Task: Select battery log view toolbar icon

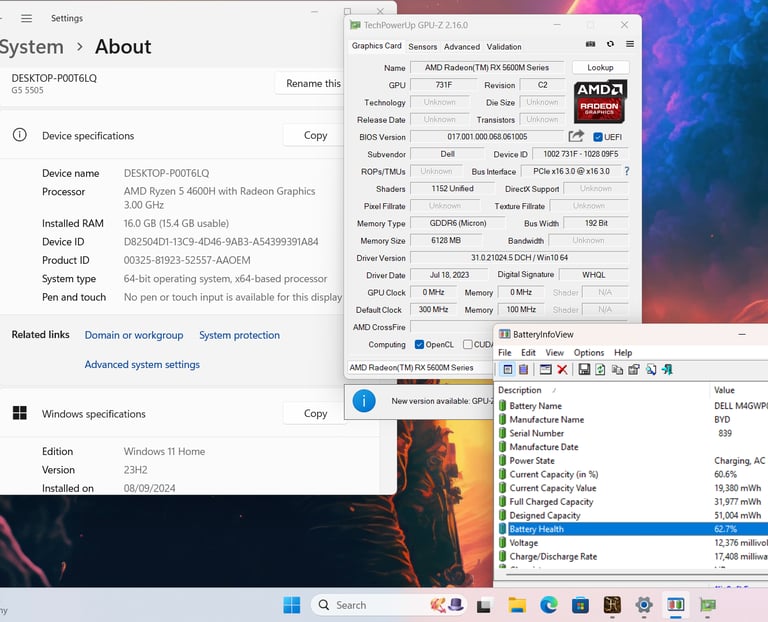Action: coord(524,369)
